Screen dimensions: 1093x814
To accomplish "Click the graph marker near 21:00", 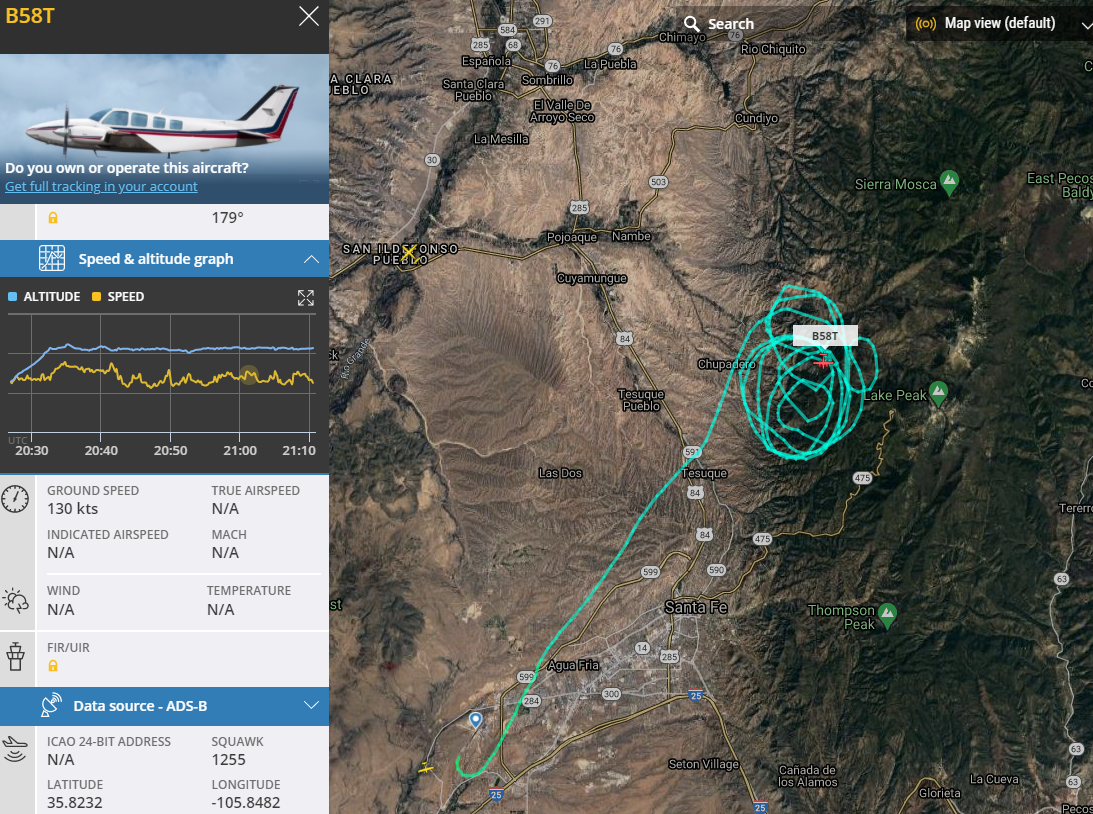I will click(249, 375).
